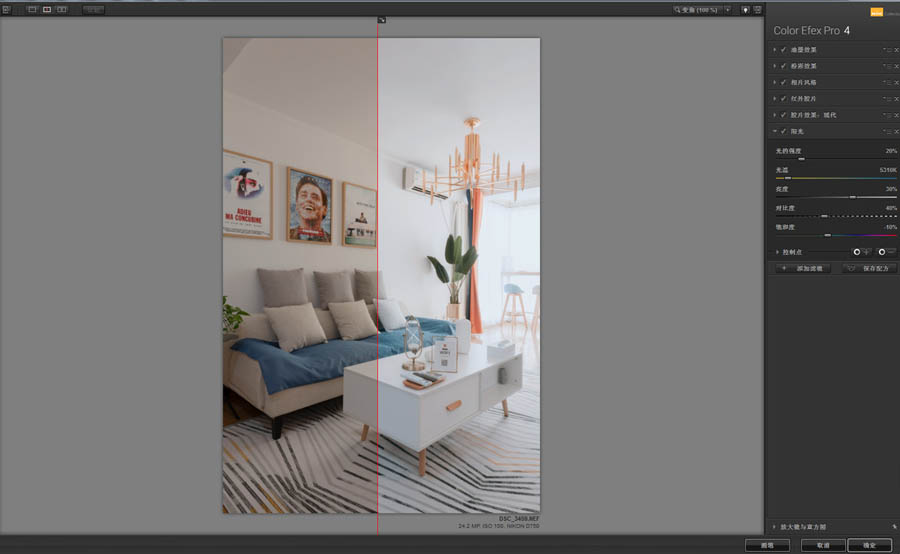Click the panel toggle icon next to the light bulb
Image resolution: width=900 pixels, height=554 pixels.
pos(758,10)
